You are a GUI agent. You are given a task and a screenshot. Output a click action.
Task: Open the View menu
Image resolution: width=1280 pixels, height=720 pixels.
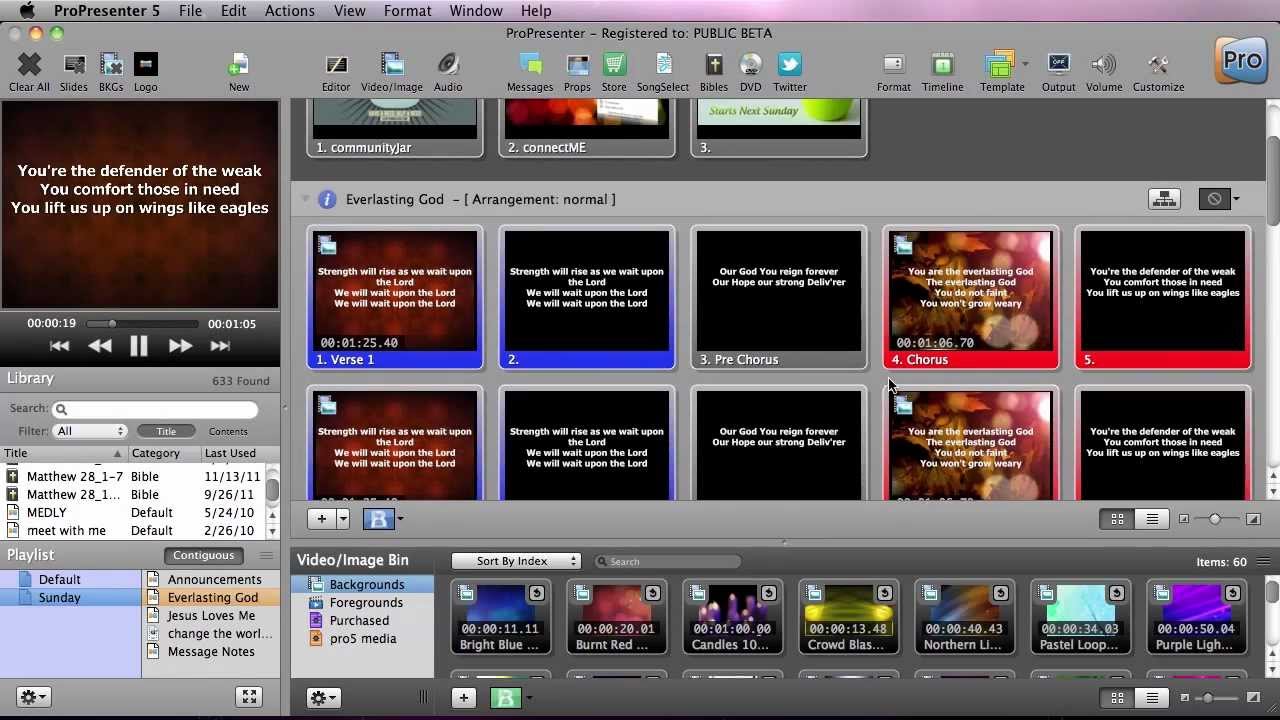(x=349, y=11)
